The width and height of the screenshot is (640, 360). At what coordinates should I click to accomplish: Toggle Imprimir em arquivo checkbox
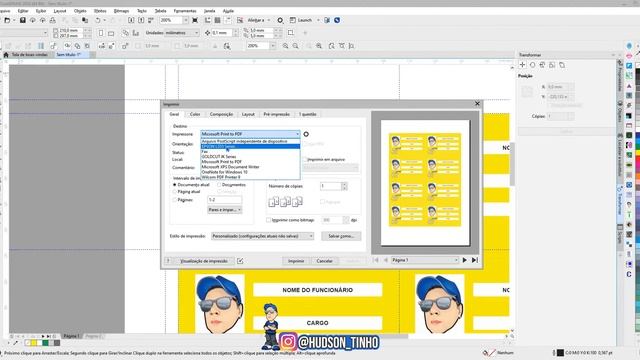(x=304, y=160)
